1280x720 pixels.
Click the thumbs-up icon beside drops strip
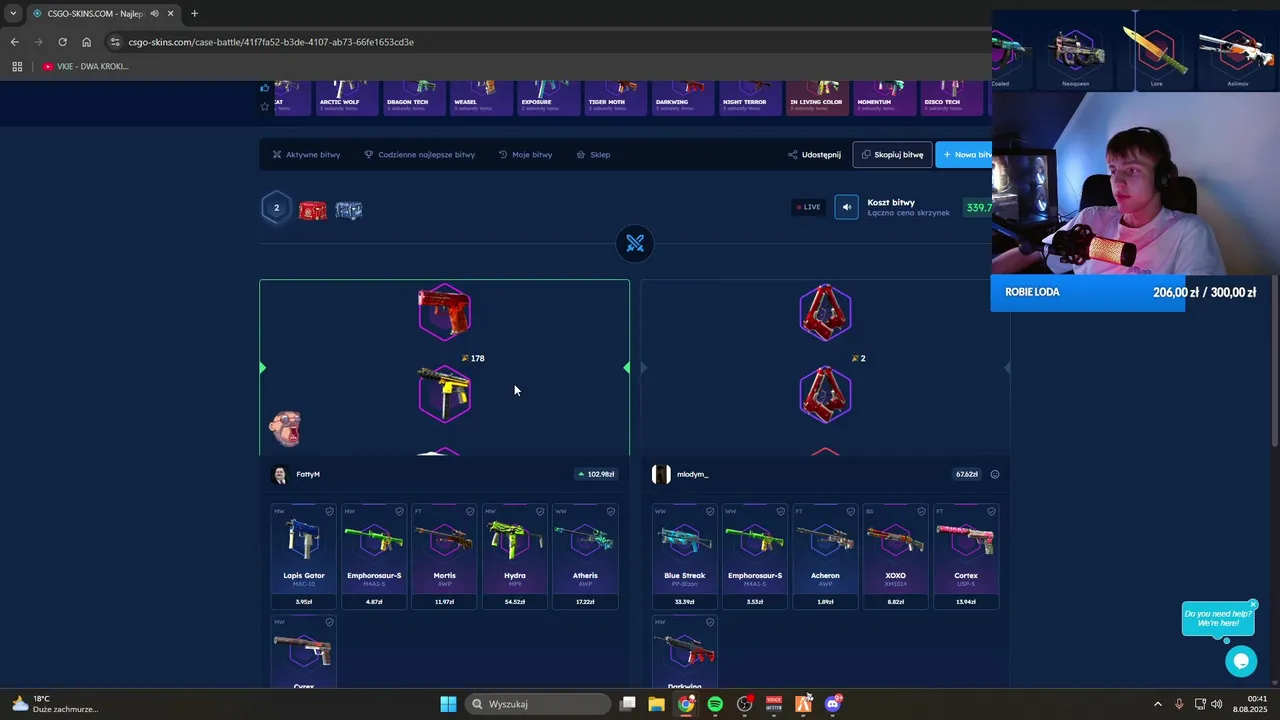pos(265,88)
